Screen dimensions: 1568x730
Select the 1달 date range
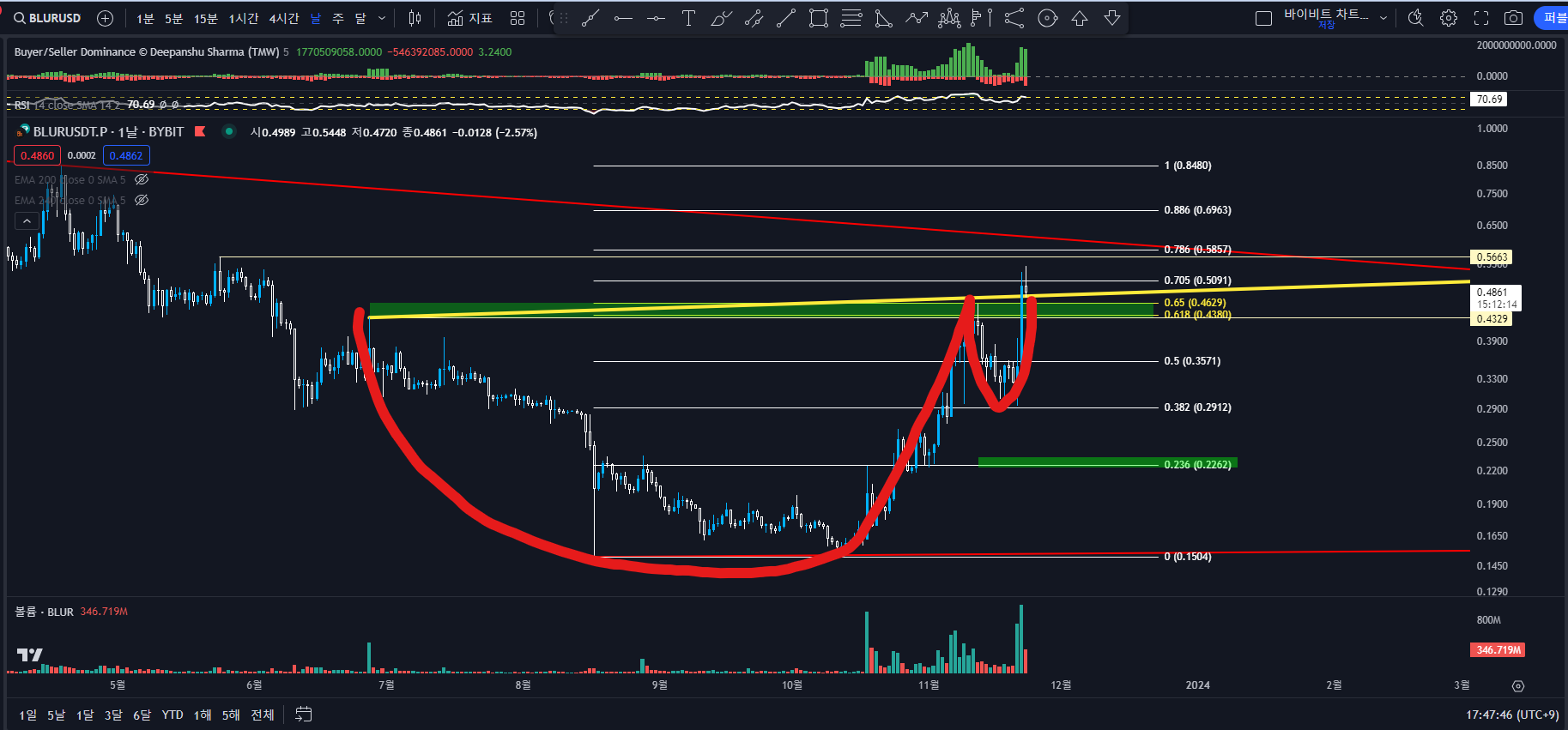tap(85, 715)
